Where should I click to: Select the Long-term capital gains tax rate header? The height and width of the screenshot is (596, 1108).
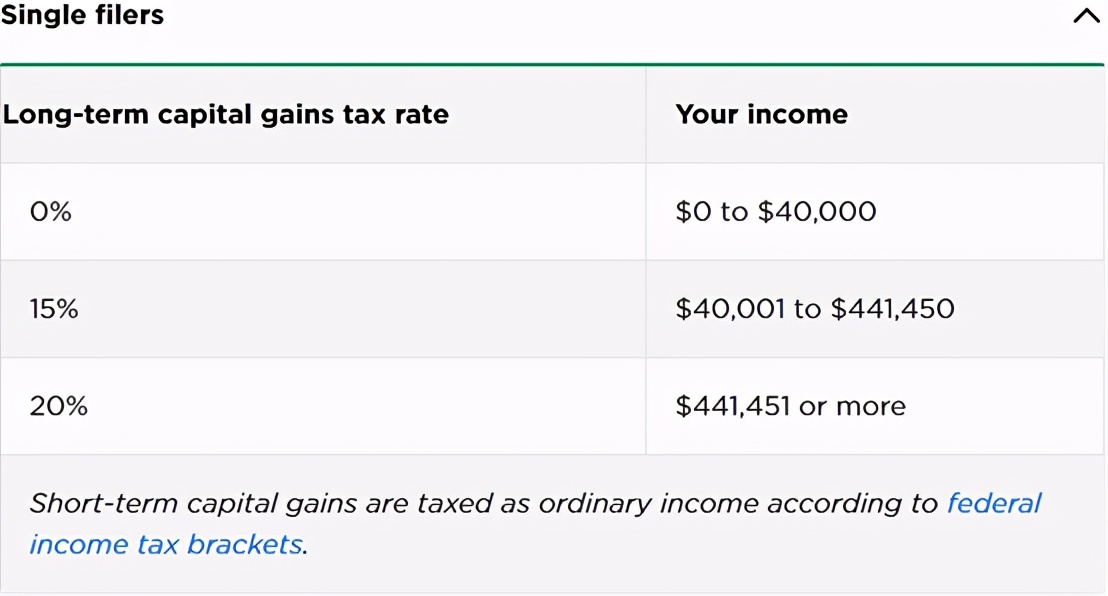click(226, 114)
